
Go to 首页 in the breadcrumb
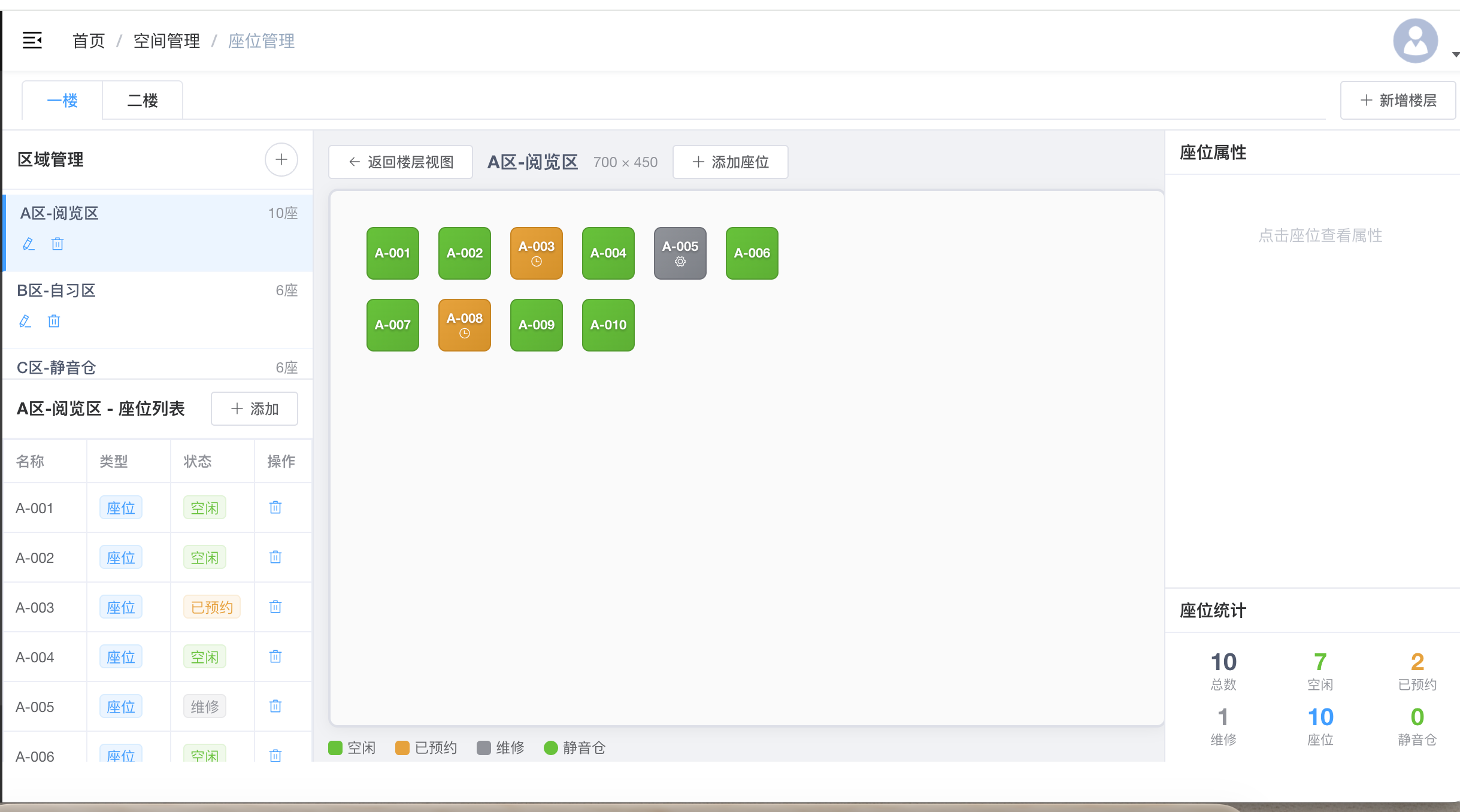coord(89,41)
